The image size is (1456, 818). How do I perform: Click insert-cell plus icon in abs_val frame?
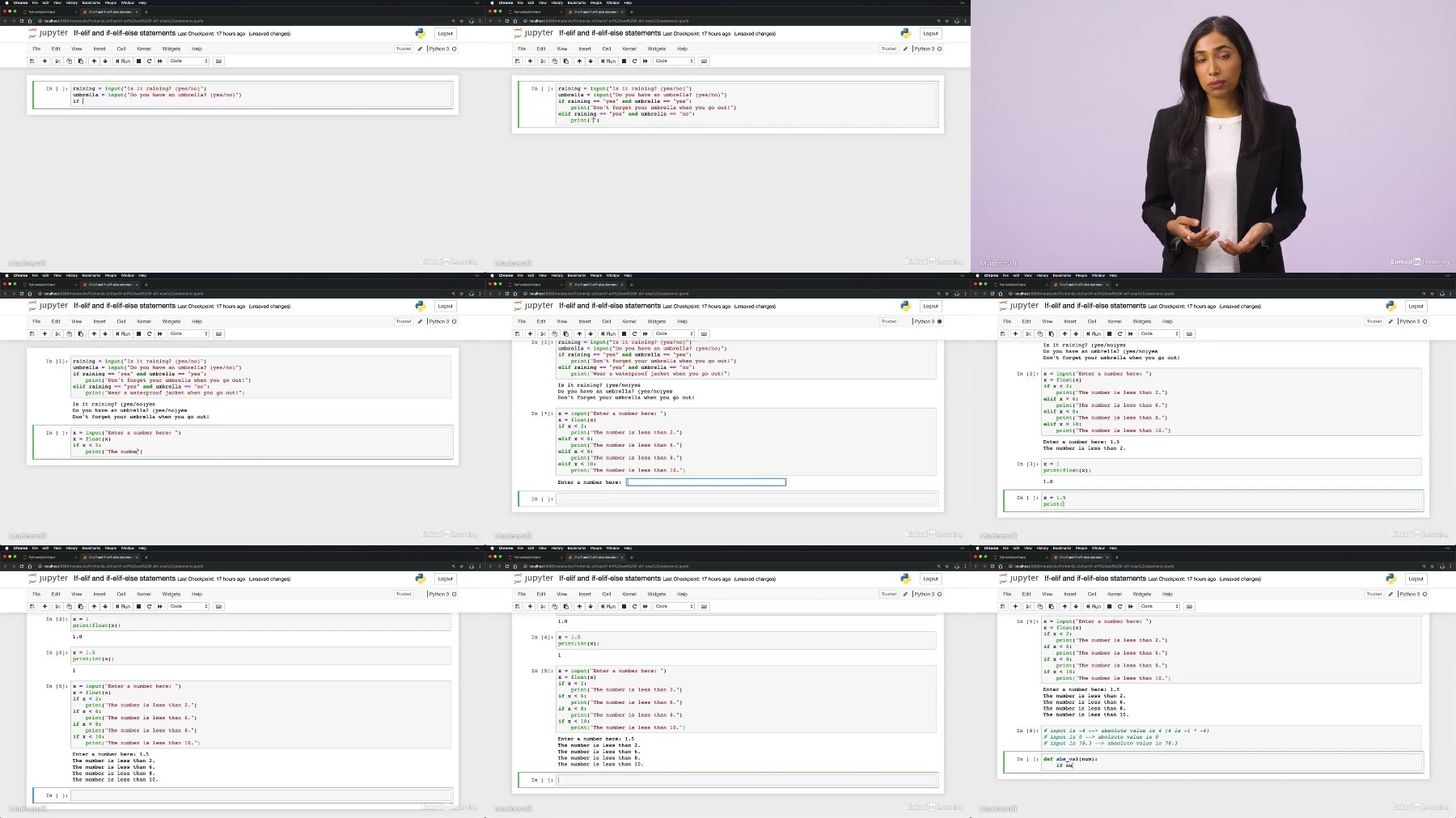(x=1015, y=606)
